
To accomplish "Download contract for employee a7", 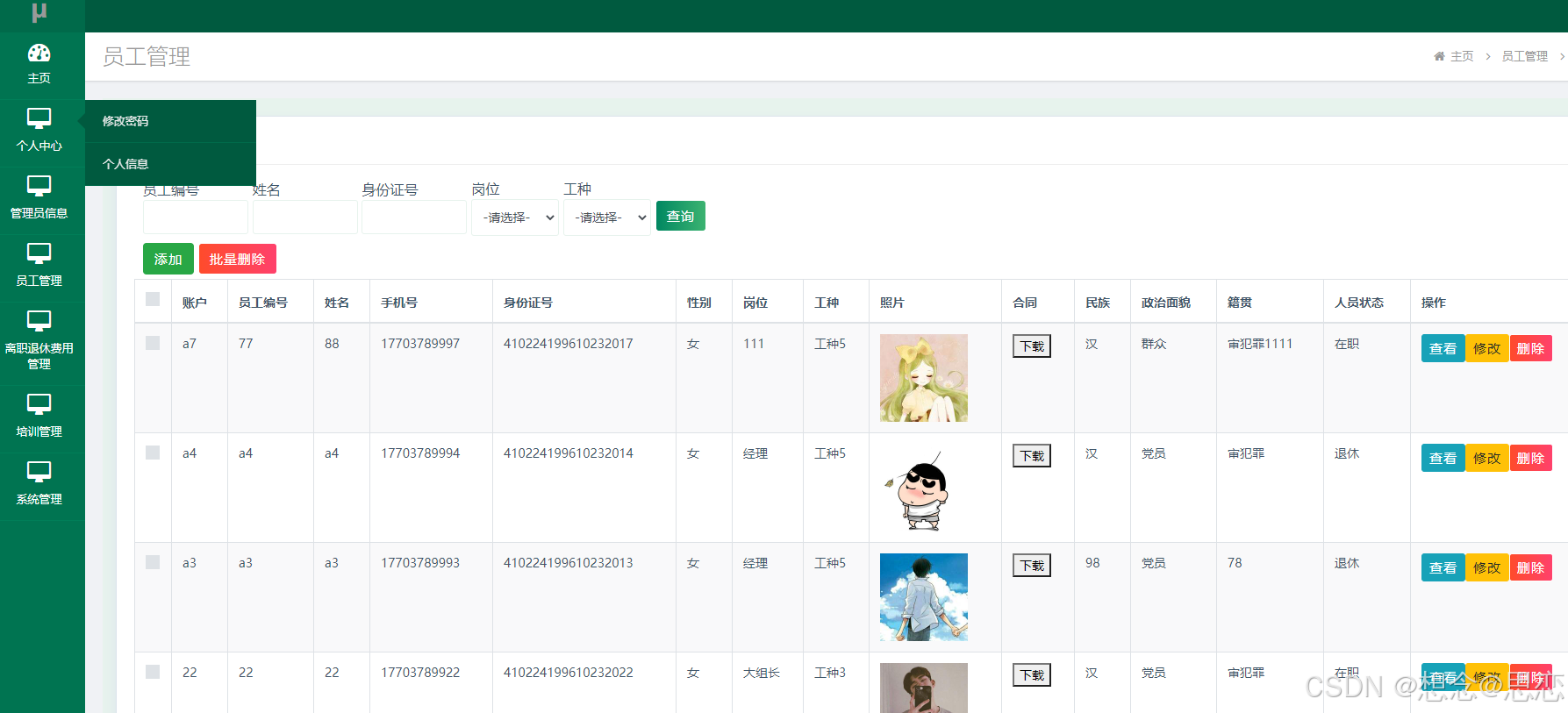I will pyautogui.click(x=1032, y=346).
